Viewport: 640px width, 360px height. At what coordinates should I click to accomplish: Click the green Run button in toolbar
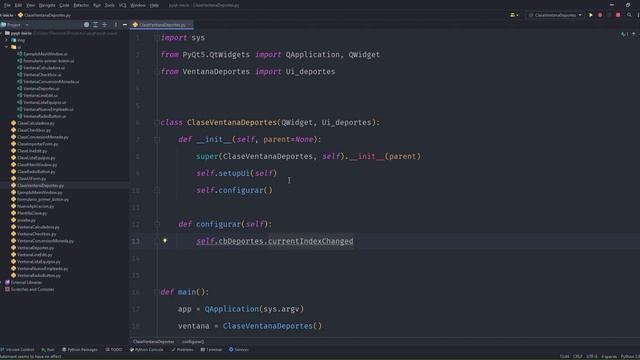[591, 15]
